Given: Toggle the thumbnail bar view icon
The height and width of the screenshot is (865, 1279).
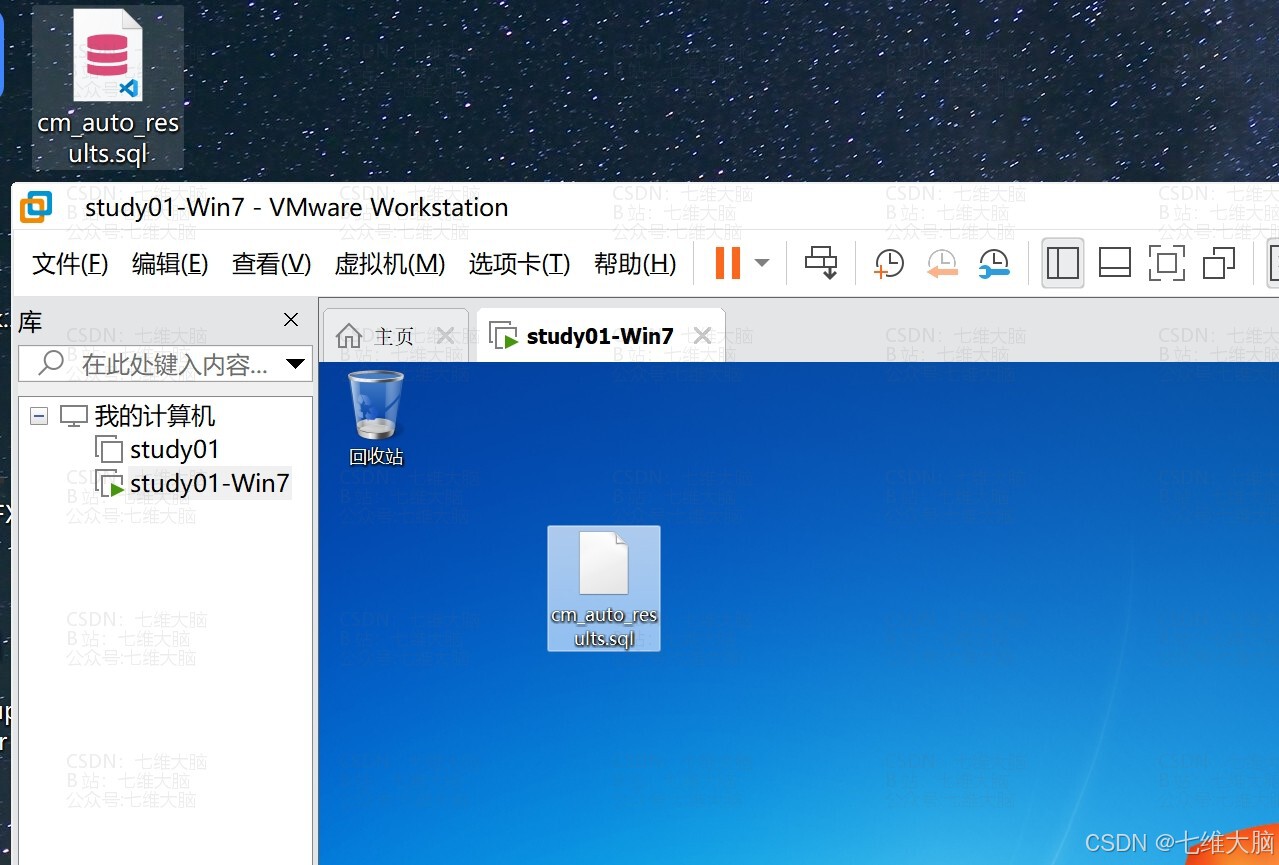Looking at the screenshot, I should coord(1114,264).
